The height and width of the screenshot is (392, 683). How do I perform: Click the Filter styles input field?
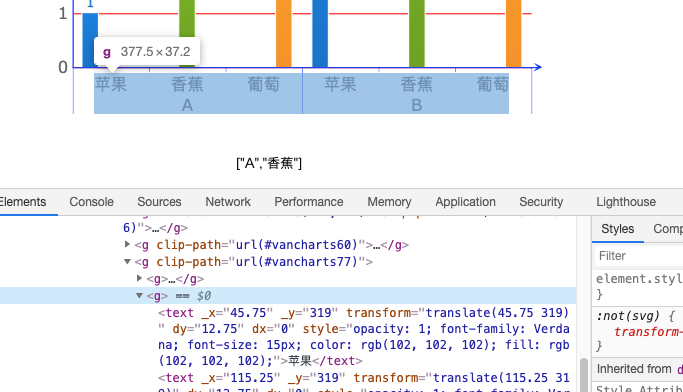point(639,256)
